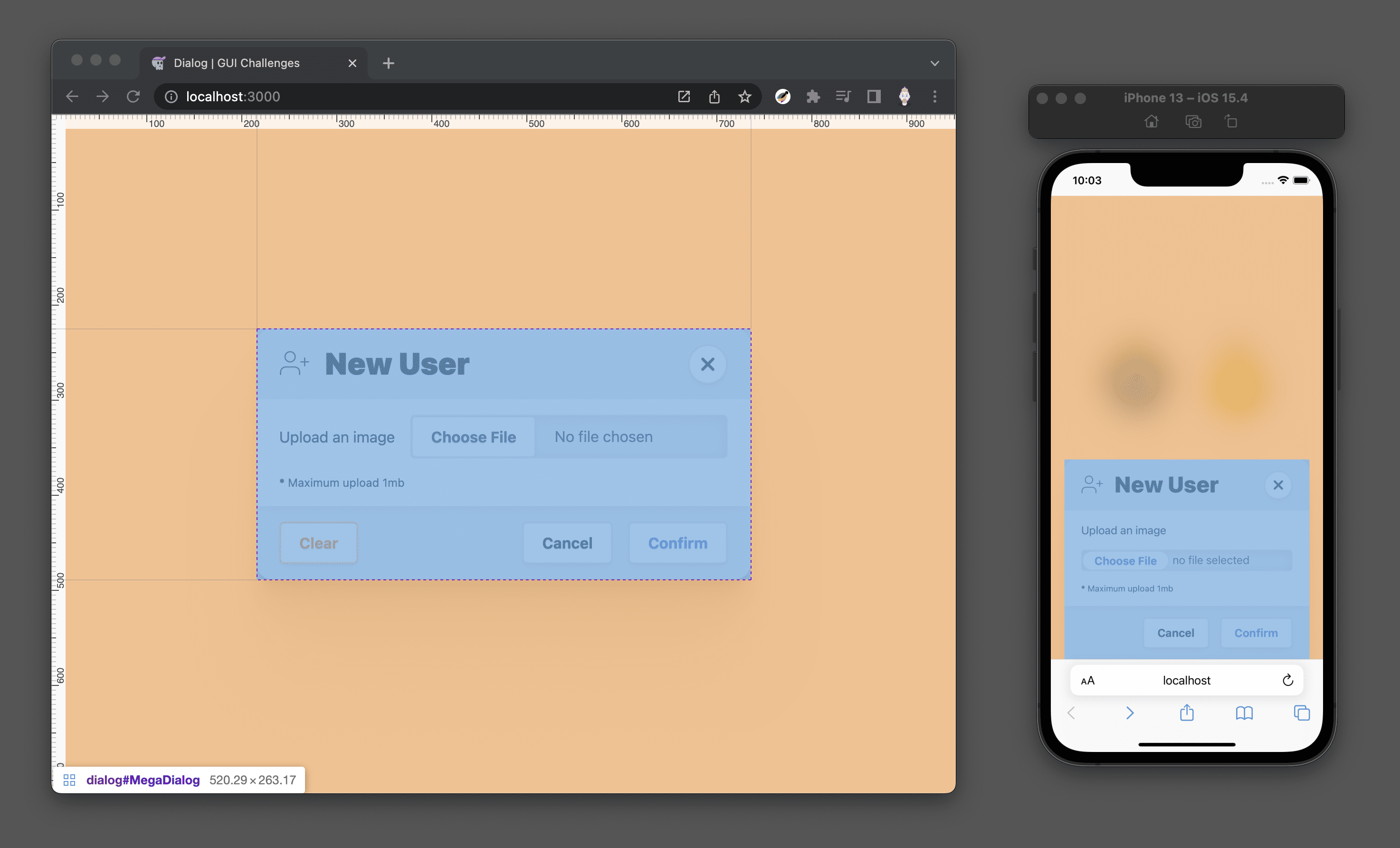Click the Confirm button in desktop dialog
The width and height of the screenshot is (1400, 848).
pos(678,543)
